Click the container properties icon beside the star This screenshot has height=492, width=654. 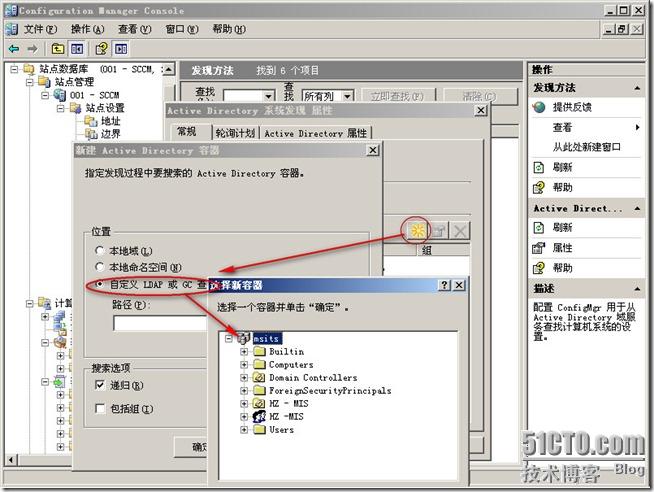tap(438, 230)
